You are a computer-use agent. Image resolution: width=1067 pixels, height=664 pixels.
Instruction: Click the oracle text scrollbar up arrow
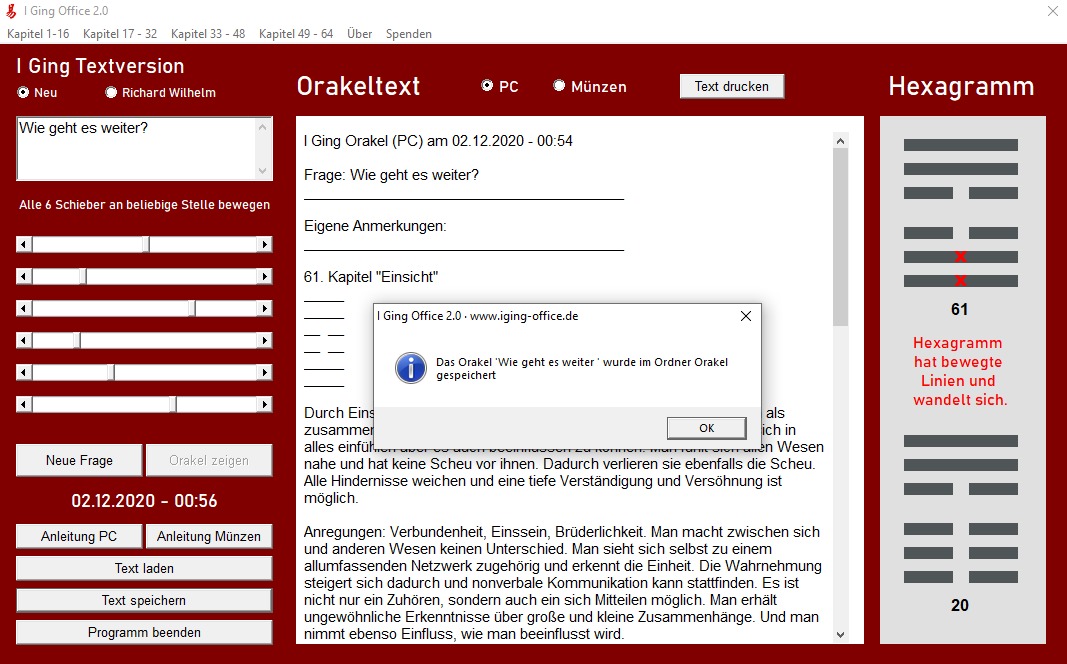coord(840,141)
